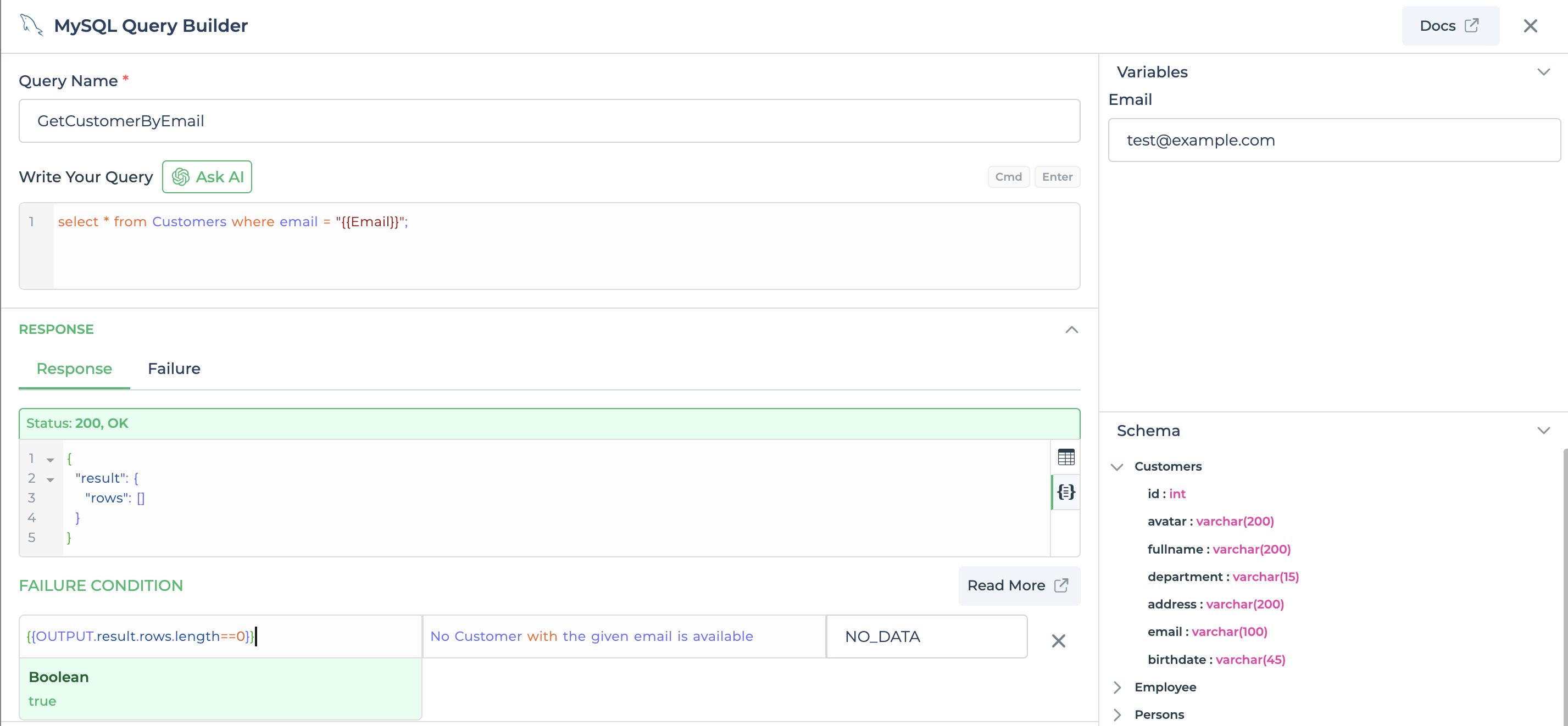The image size is (1568, 726).
Task: Edit the Email variable value field
Action: [x=1335, y=141]
